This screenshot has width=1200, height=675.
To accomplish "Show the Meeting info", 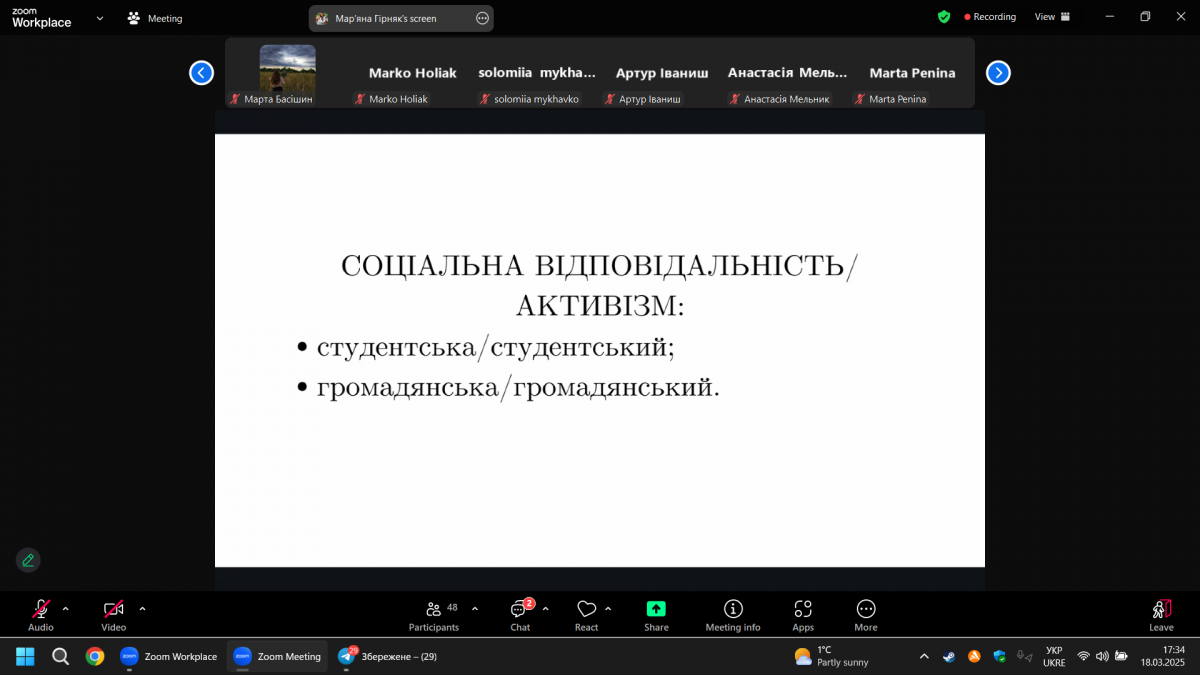I will point(732,614).
